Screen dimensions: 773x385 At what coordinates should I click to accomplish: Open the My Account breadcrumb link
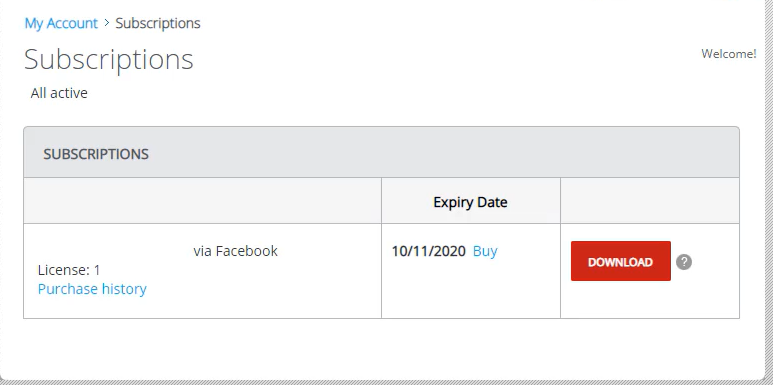click(x=61, y=23)
